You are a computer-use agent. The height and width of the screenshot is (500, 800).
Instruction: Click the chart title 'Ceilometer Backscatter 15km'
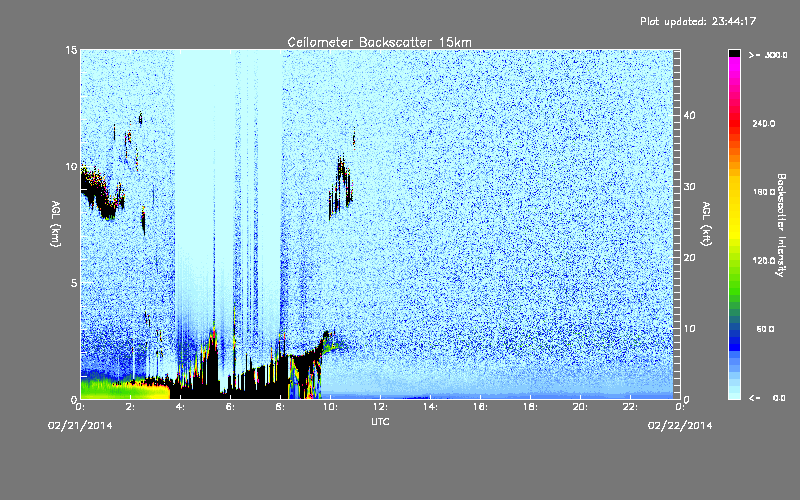pyautogui.click(x=379, y=42)
